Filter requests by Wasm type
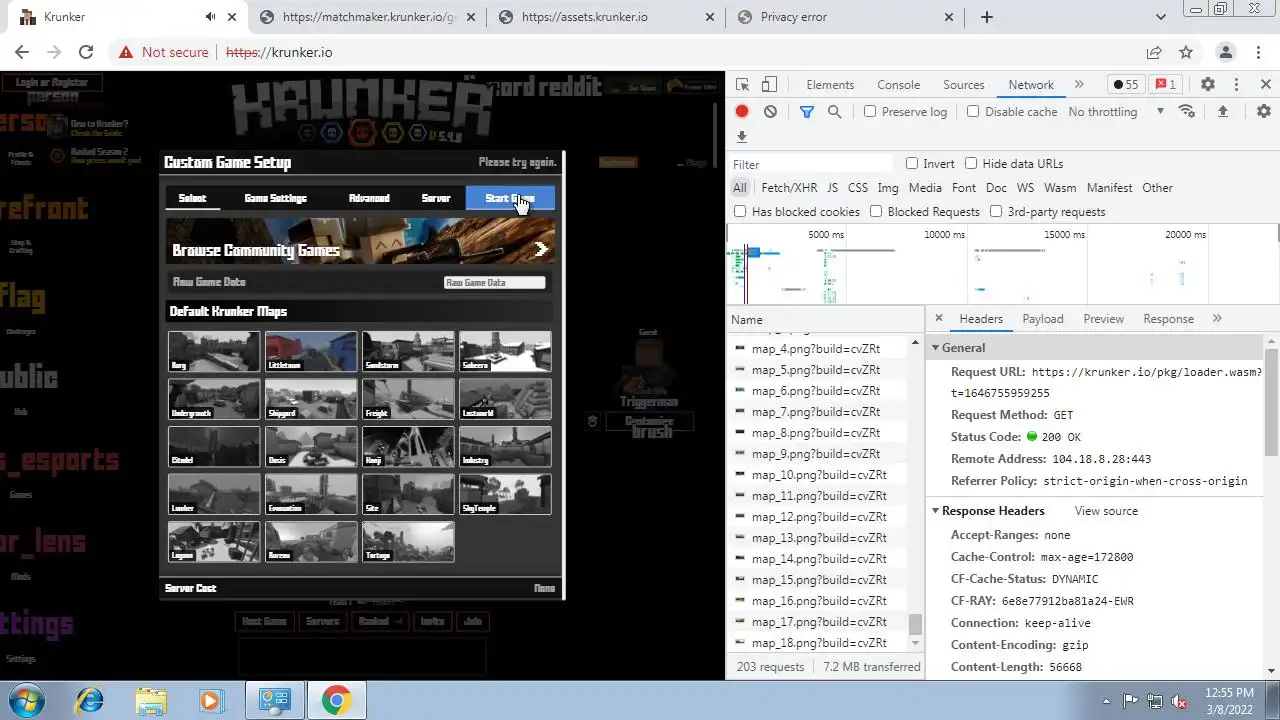The image size is (1280, 720). pyautogui.click(x=1060, y=188)
